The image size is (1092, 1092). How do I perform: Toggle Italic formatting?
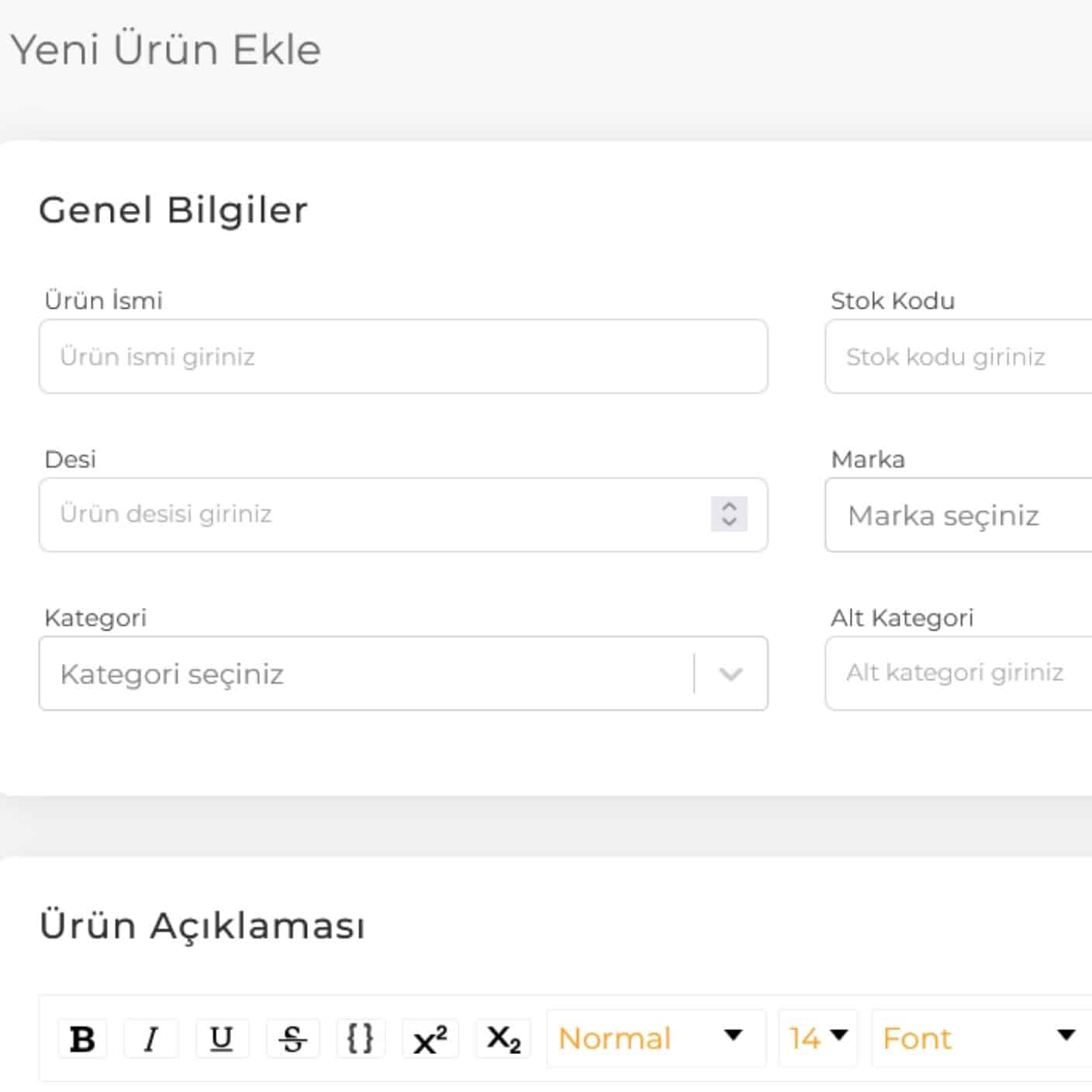point(151,1038)
